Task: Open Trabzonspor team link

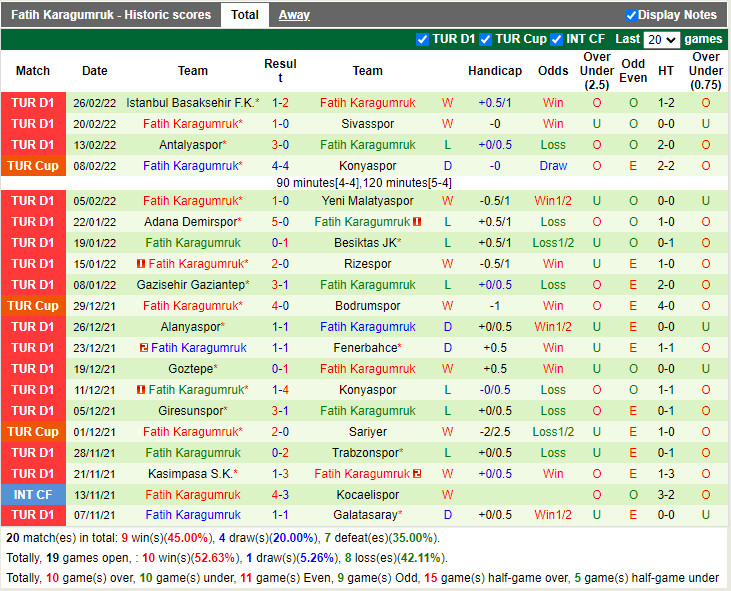Action: coord(365,453)
